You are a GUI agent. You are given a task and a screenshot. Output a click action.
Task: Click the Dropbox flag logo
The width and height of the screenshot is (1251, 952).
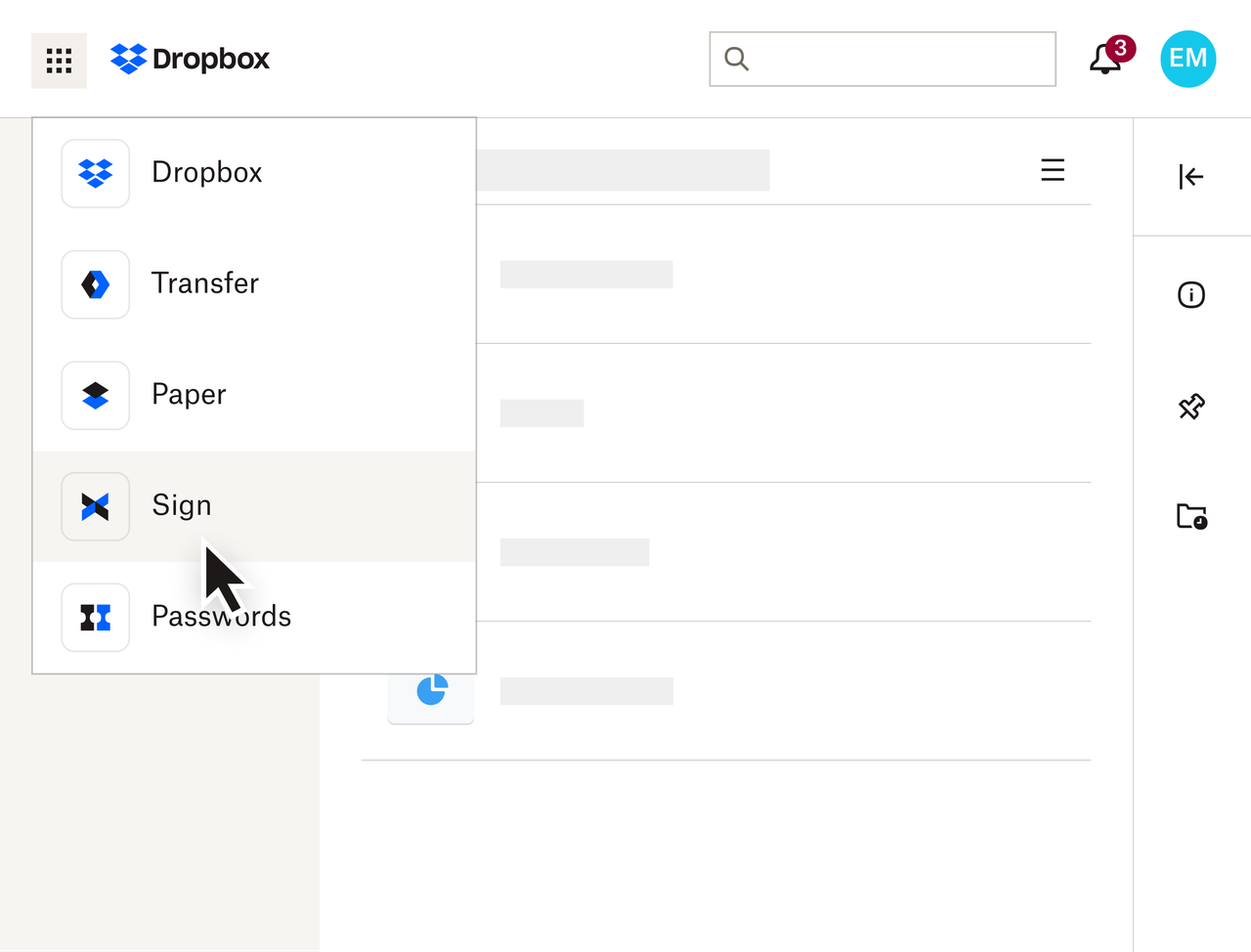coord(128,59)
